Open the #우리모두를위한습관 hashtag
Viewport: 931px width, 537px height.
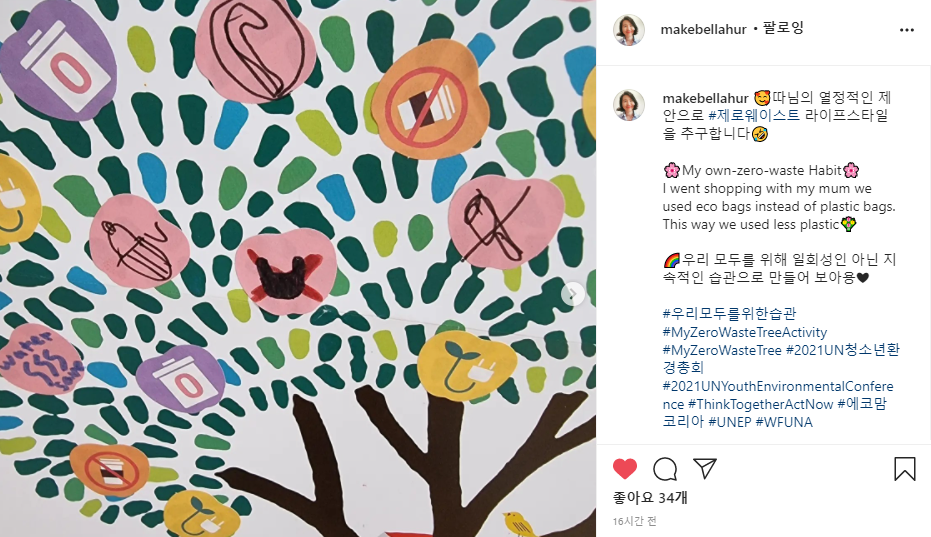click(x=729, y=313)
